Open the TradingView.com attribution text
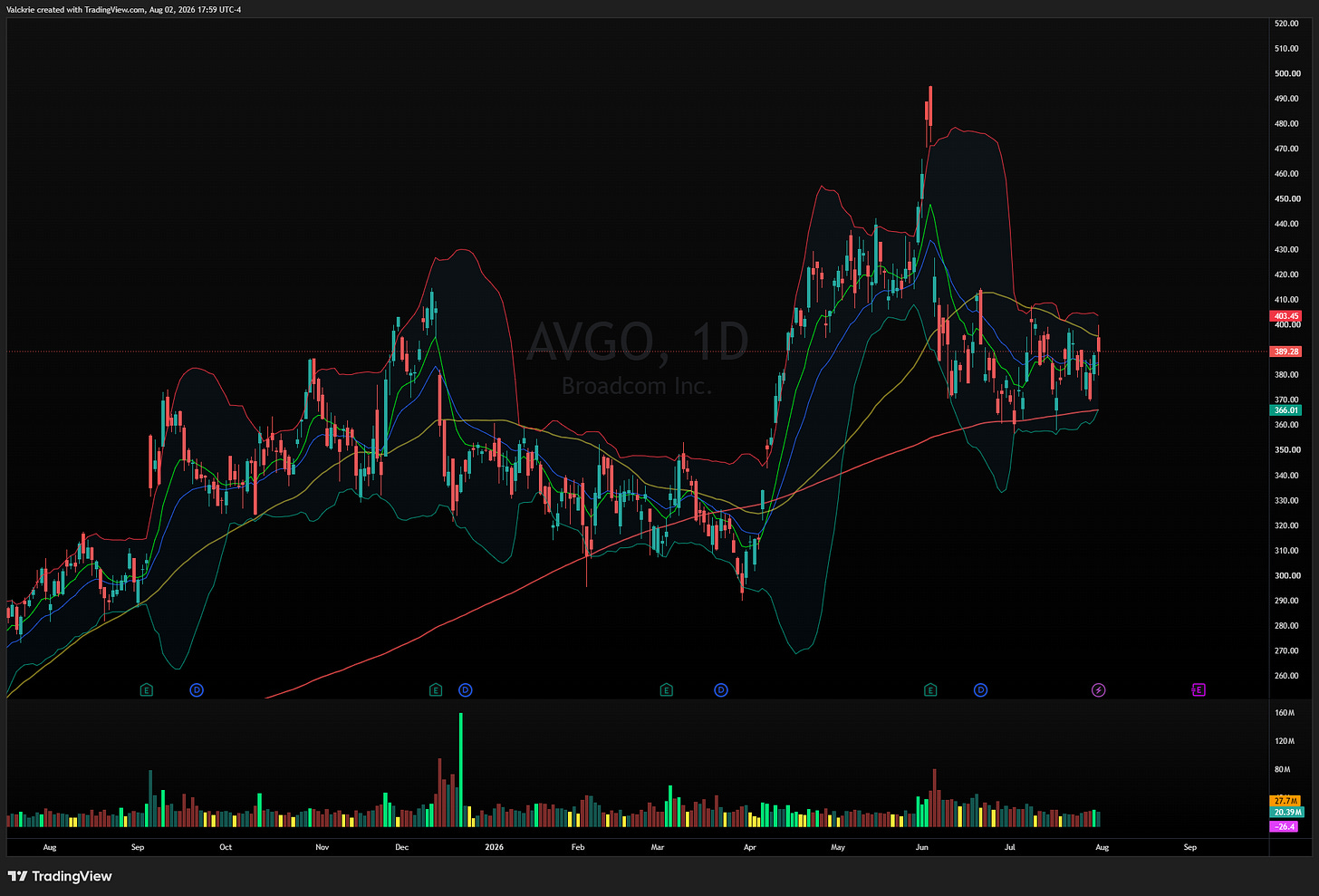Image resolution: width=1319 pixels, height=896 pixels. click(123, 9)
